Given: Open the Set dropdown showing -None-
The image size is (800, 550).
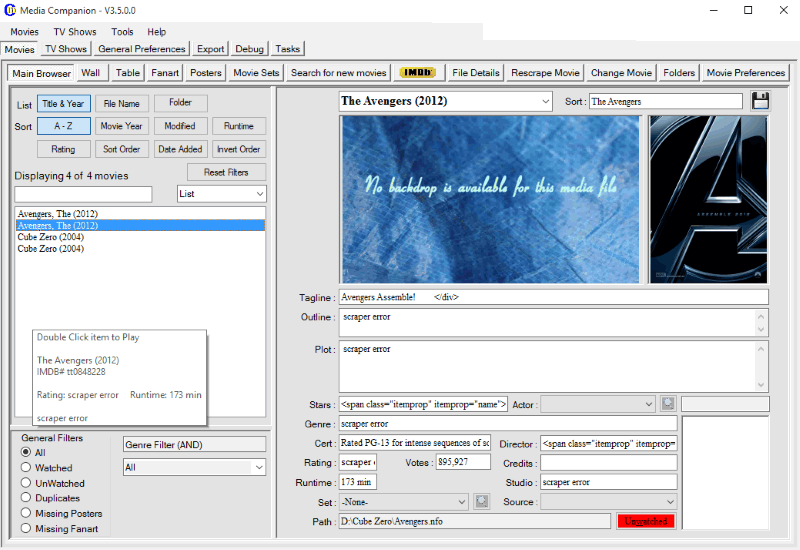Looking at the screenshot, I should [404, 502].
